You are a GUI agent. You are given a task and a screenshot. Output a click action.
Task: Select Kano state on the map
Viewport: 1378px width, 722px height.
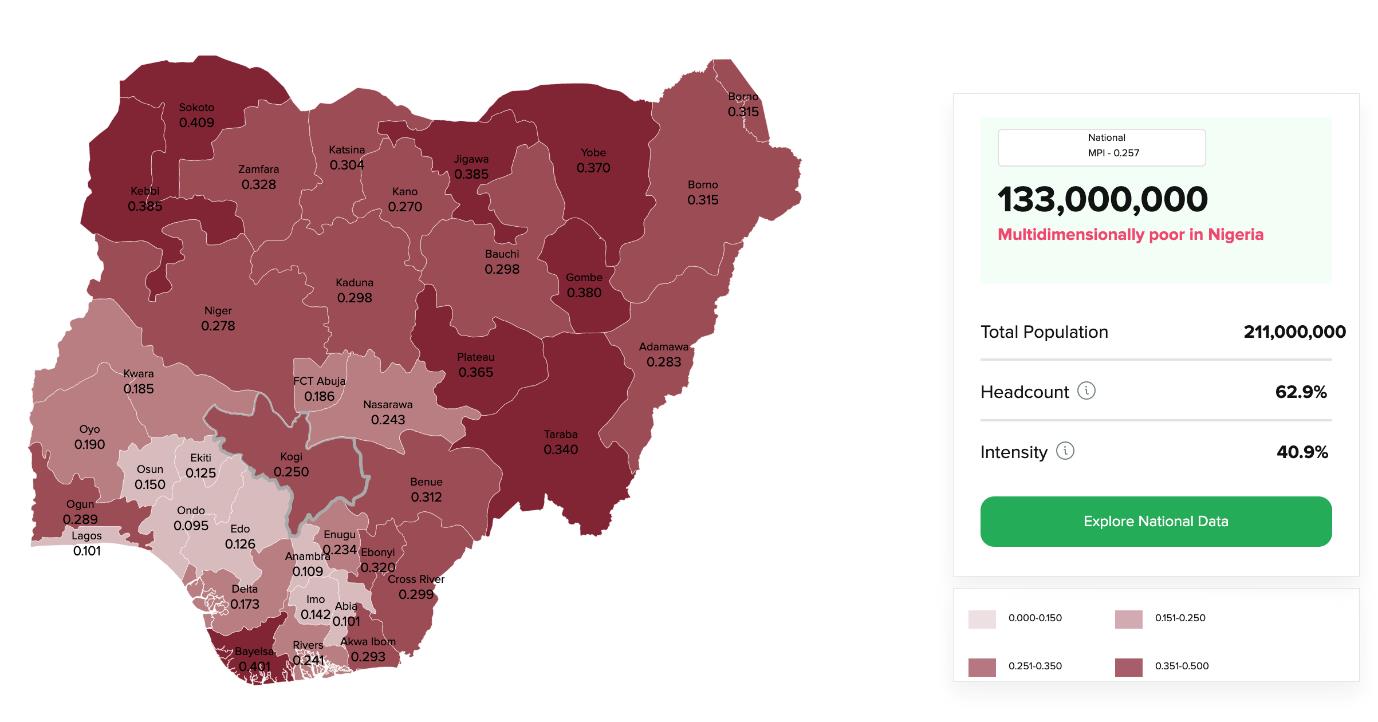tap(405, 199)
